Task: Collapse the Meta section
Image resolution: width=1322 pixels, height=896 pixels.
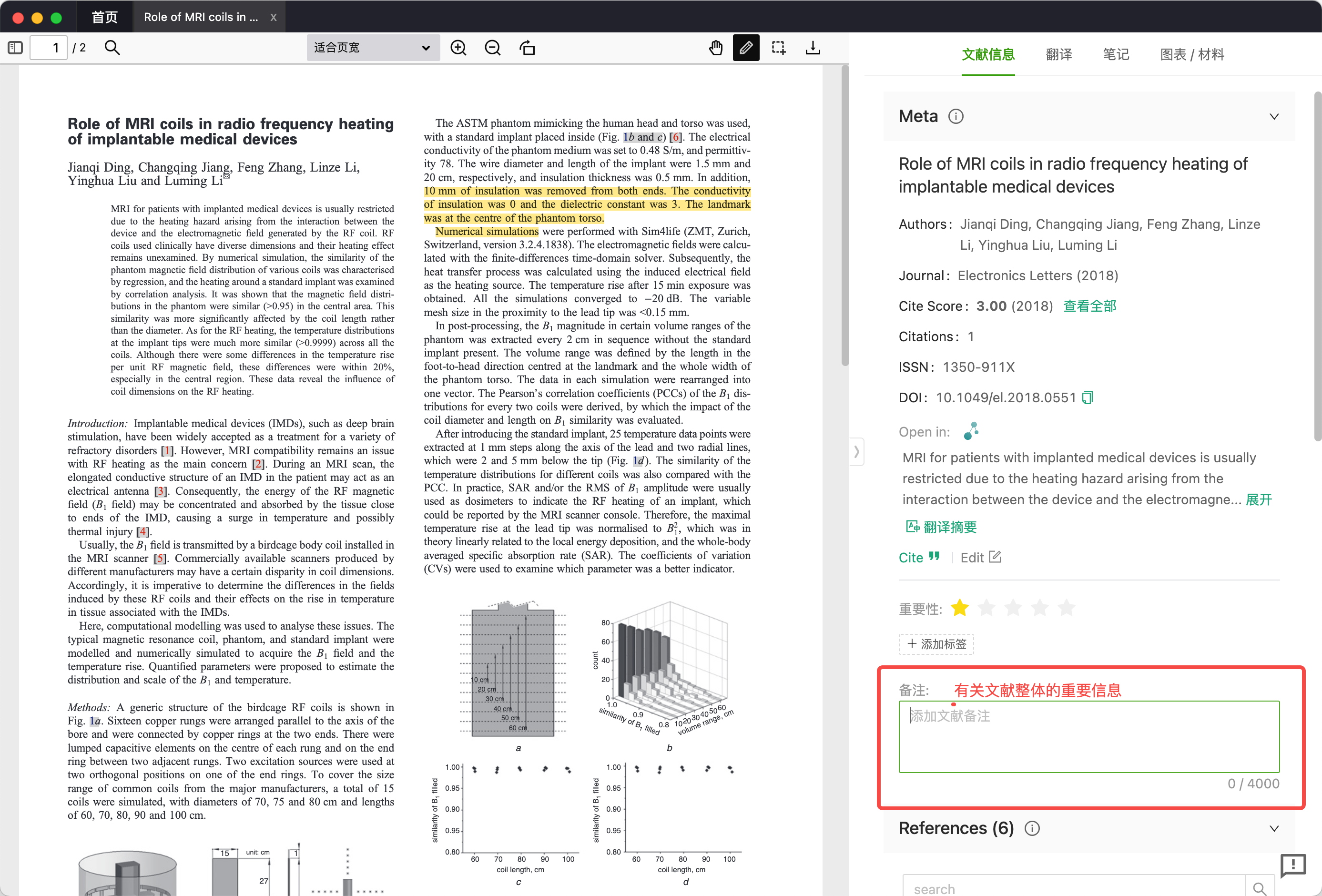Action: 1274,117
